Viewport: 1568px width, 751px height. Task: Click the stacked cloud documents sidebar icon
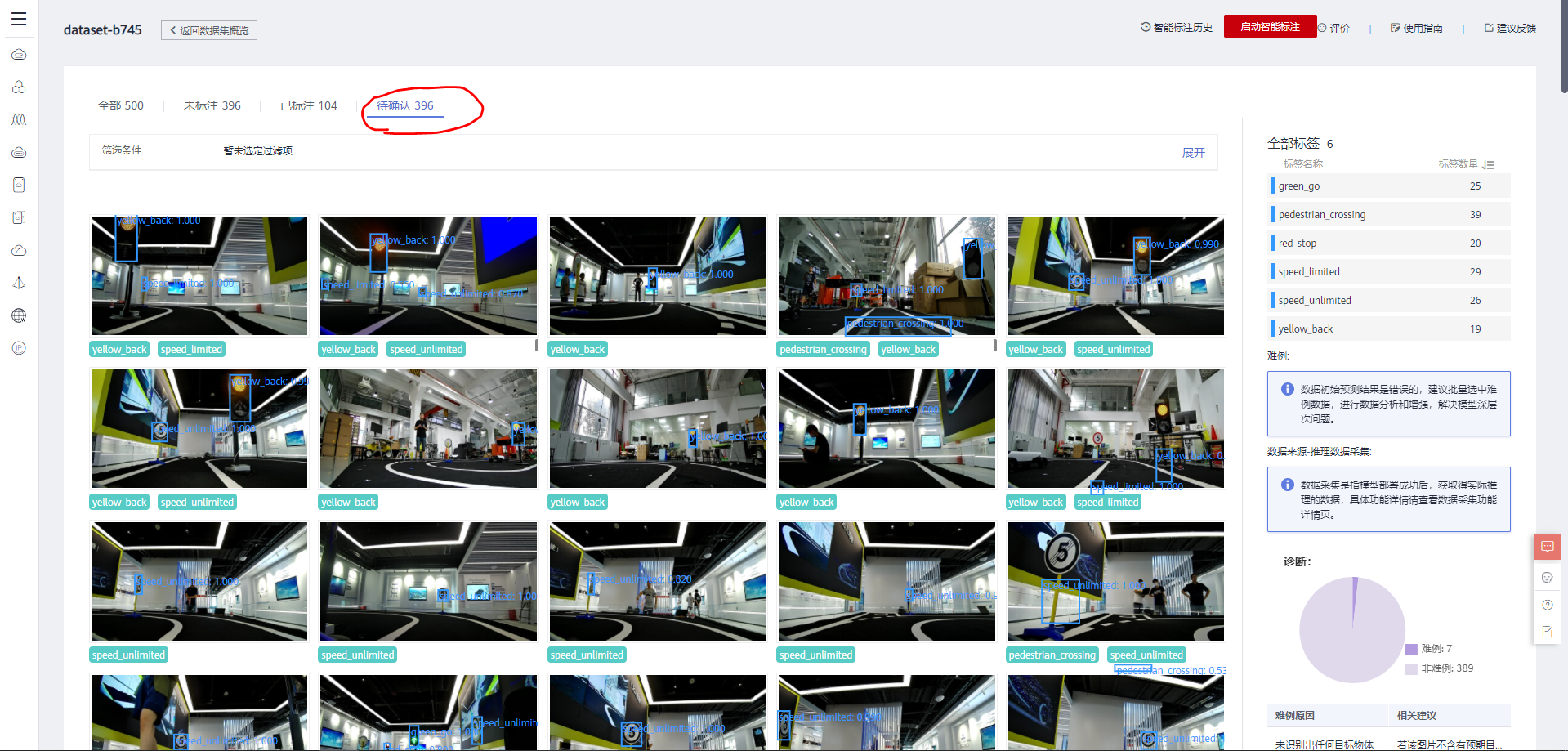pos(19,217)
